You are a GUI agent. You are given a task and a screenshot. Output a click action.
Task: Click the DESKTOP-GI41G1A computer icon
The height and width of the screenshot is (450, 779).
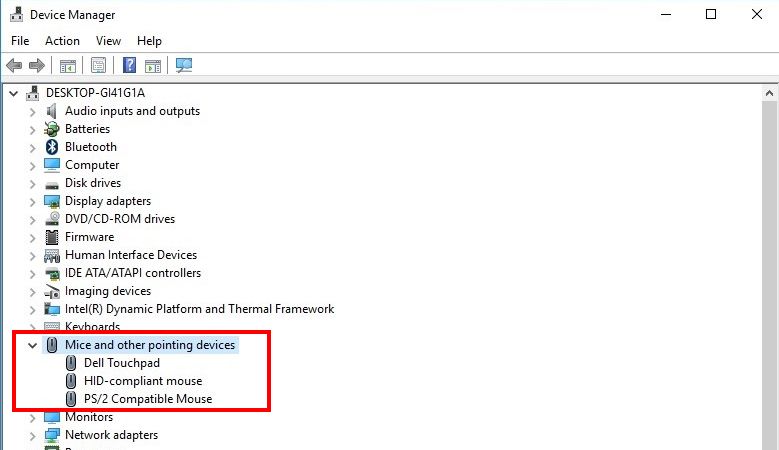(x=33, y=93)
